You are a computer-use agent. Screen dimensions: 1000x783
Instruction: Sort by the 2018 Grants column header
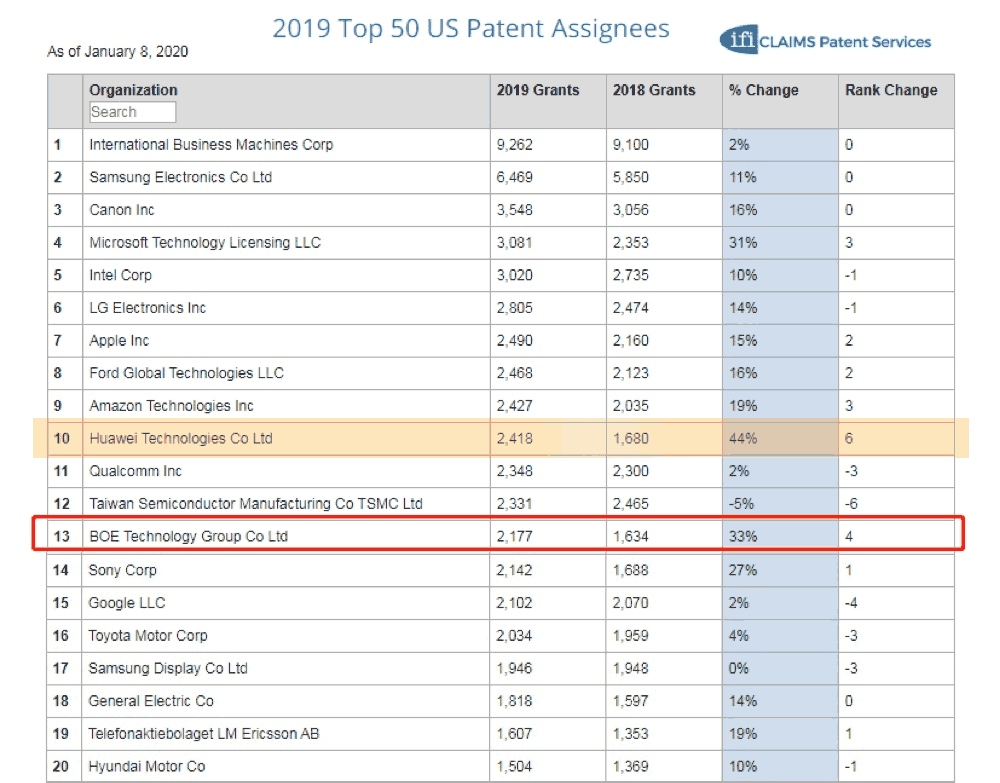653,90
